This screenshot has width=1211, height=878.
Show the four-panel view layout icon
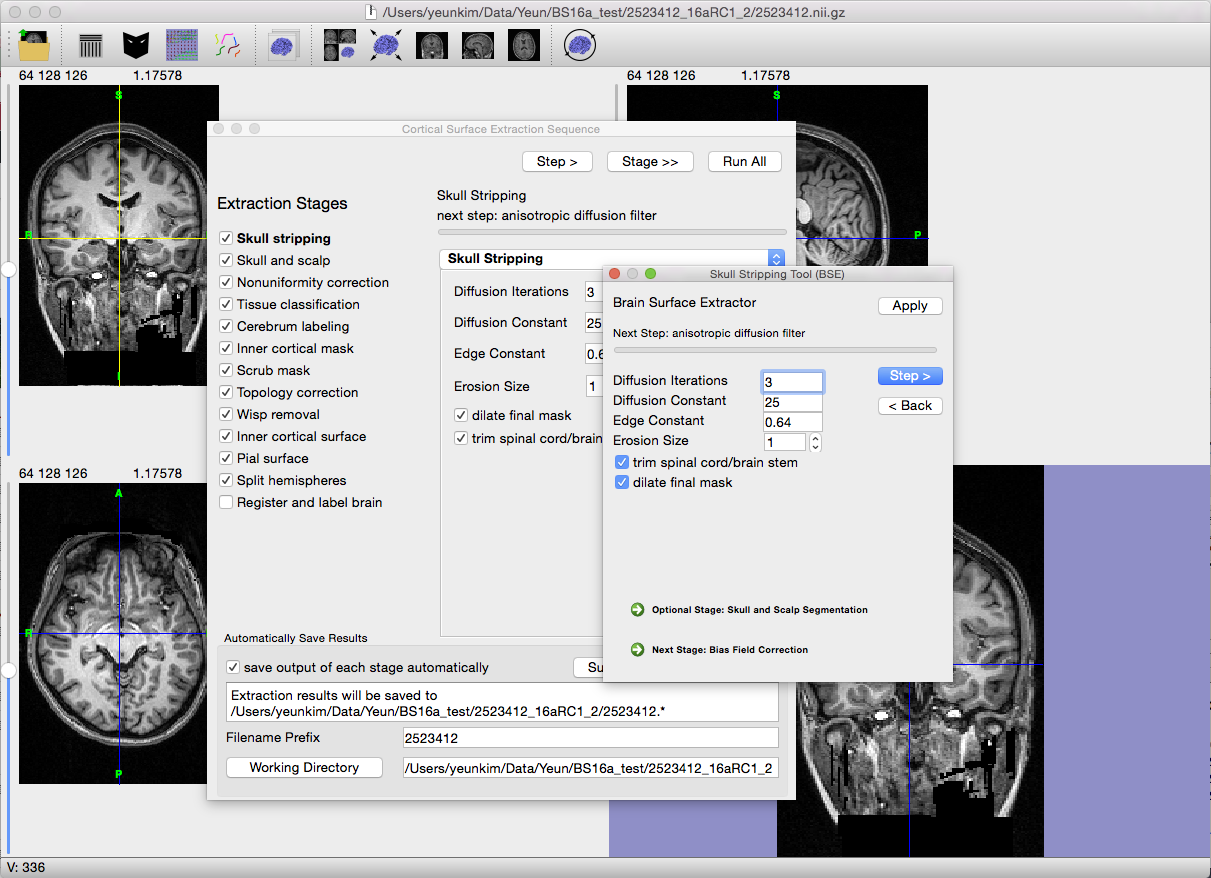click(x=340, y=45)
